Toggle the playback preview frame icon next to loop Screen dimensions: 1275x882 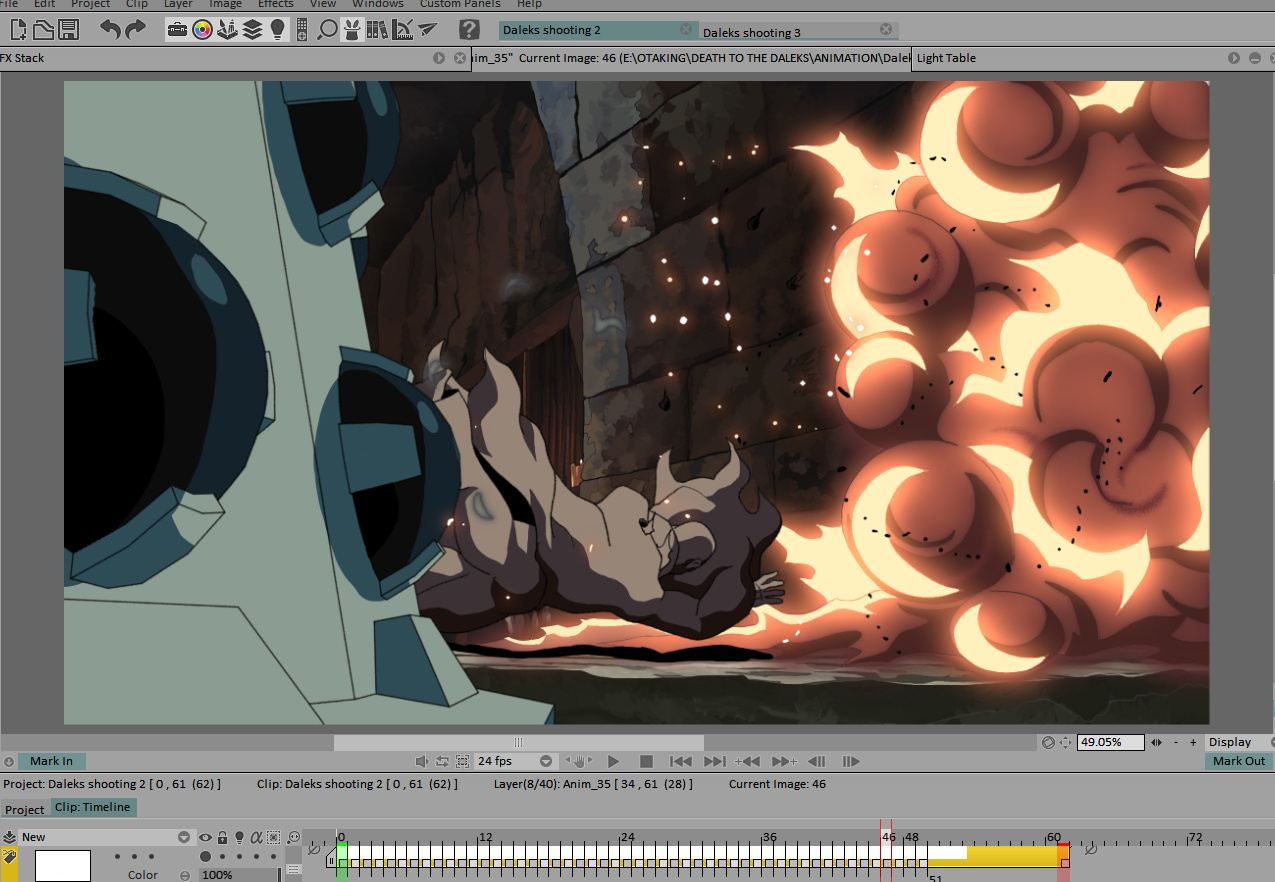point(462,761)
